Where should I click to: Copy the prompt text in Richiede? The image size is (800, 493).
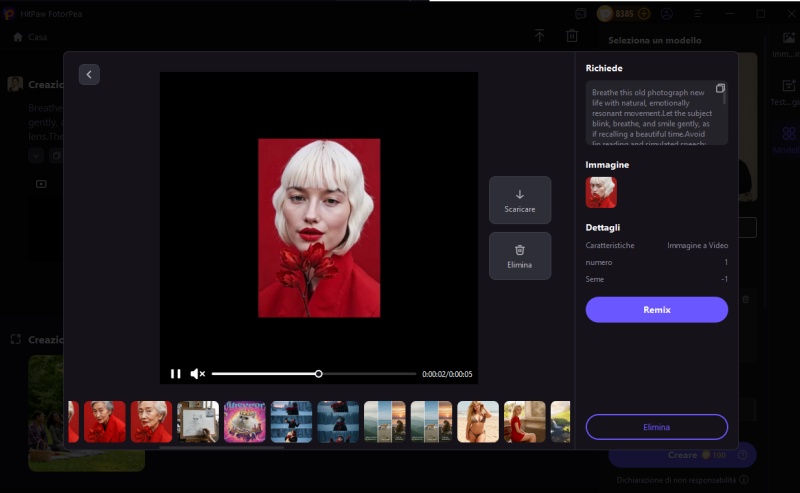click(x=720, y=89)
